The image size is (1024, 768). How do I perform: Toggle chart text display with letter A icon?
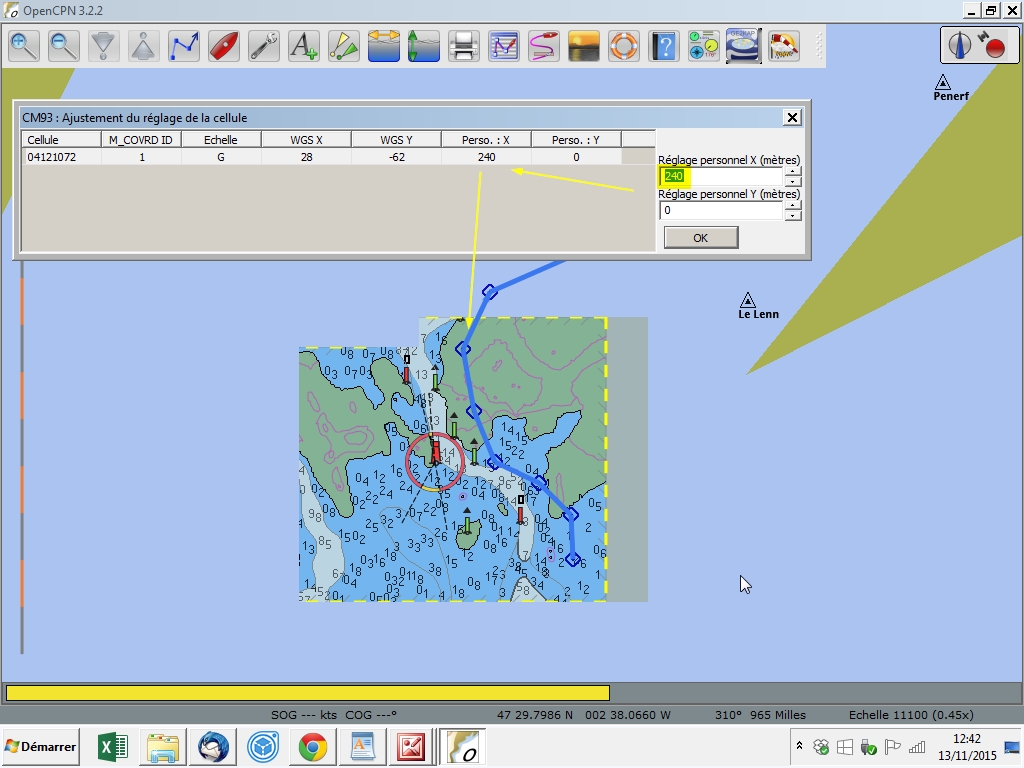pyautogui.click(x=304, y=46)
